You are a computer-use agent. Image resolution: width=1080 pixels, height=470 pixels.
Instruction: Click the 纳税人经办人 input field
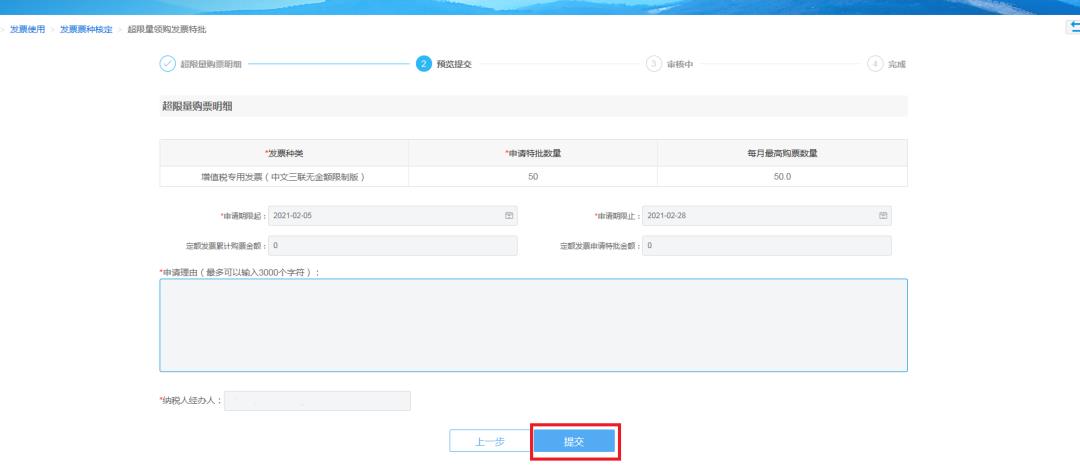pyautogui.click(x=317, y=401)
